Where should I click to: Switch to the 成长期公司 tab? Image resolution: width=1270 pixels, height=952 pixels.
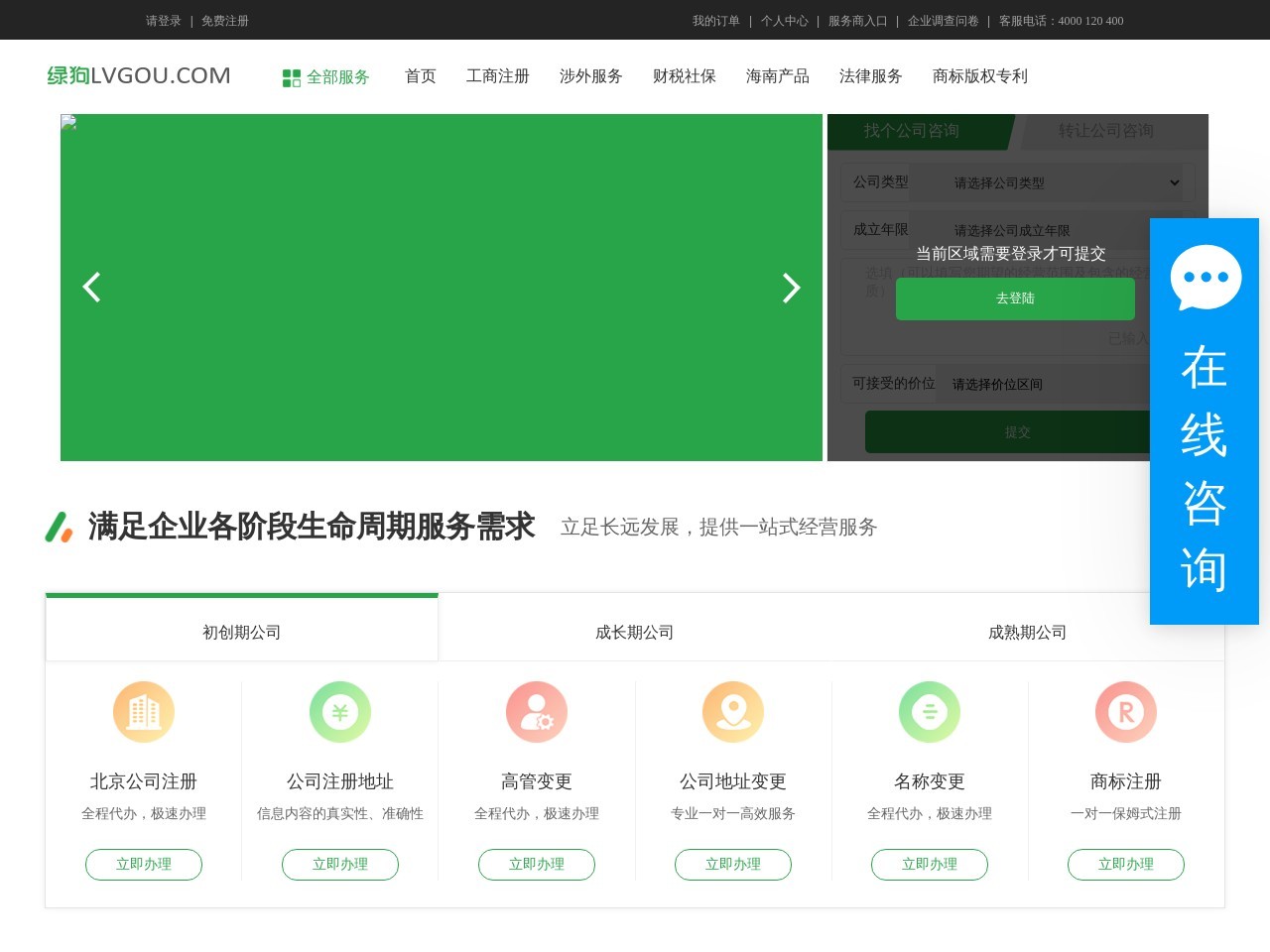634,631
